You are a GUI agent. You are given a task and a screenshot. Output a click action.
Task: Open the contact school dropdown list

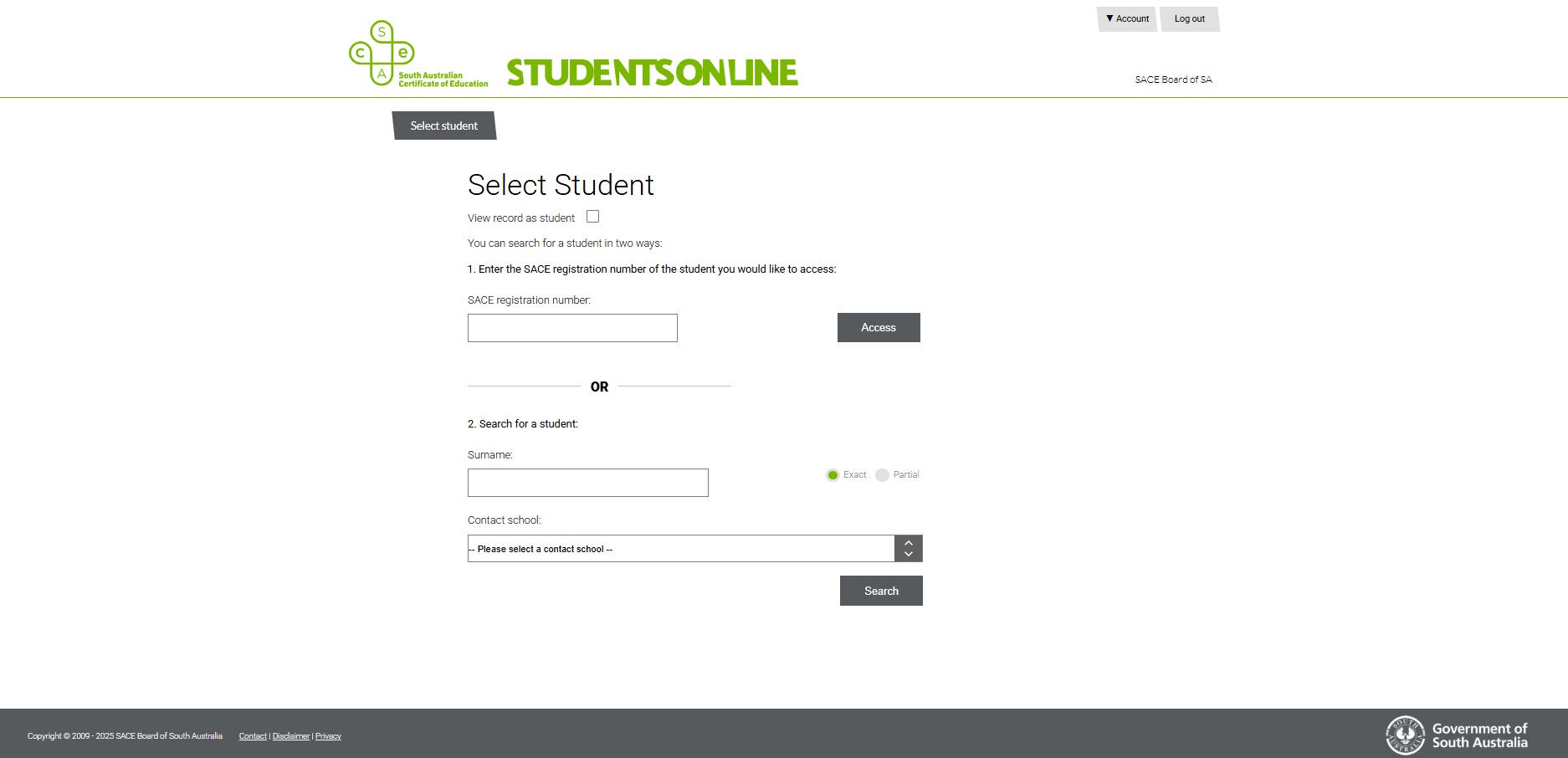coord(680,549)
